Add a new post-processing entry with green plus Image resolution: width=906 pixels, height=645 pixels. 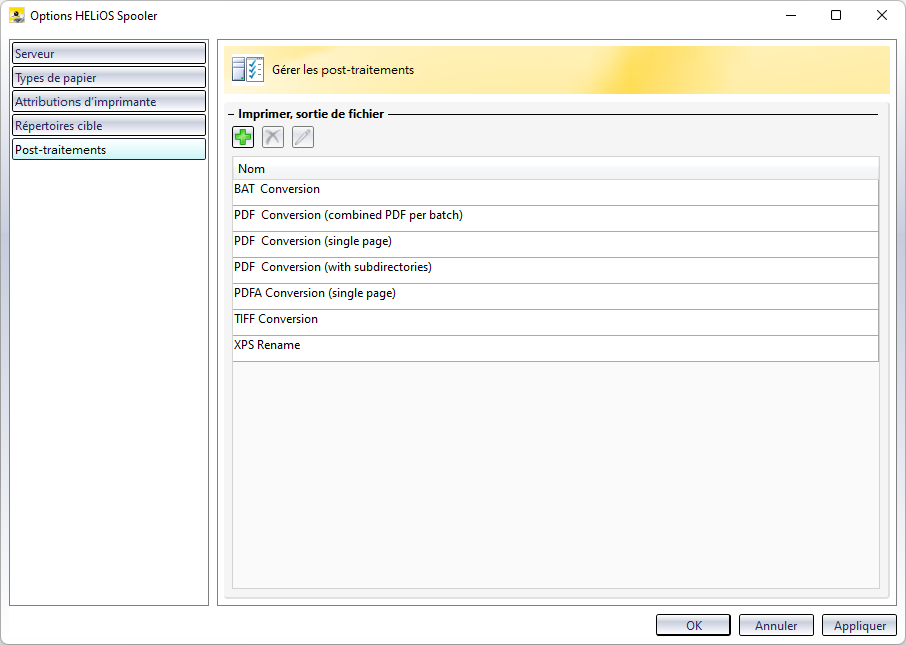tap(243, 137)
